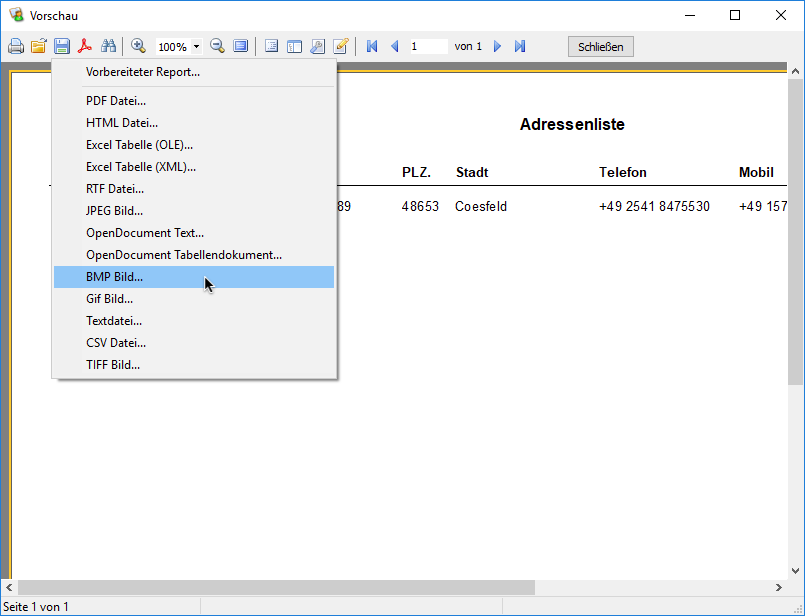Expand the 100% zoom dropdown

196,47
